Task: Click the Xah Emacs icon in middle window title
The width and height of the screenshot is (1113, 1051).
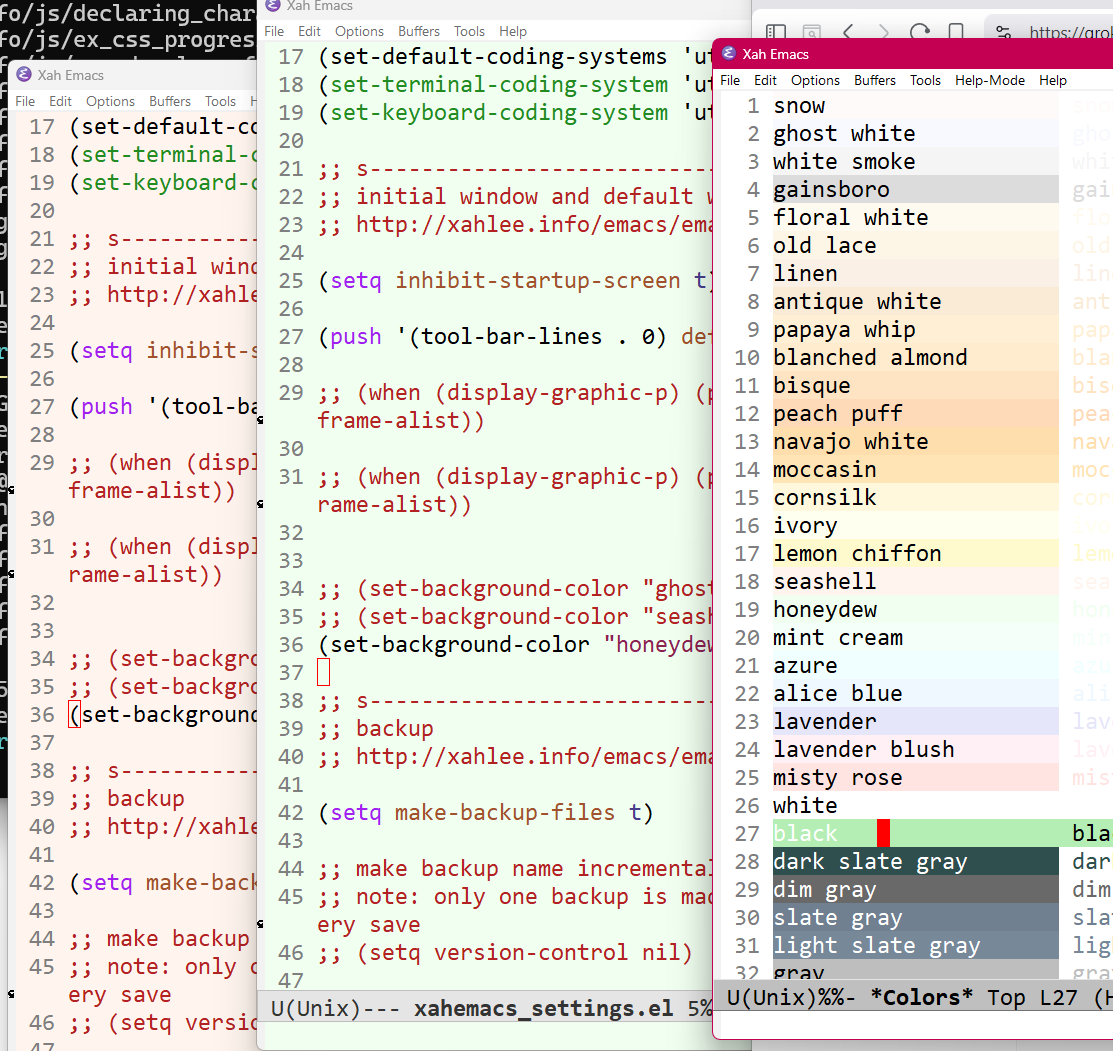Action: (x=273, y=6)
